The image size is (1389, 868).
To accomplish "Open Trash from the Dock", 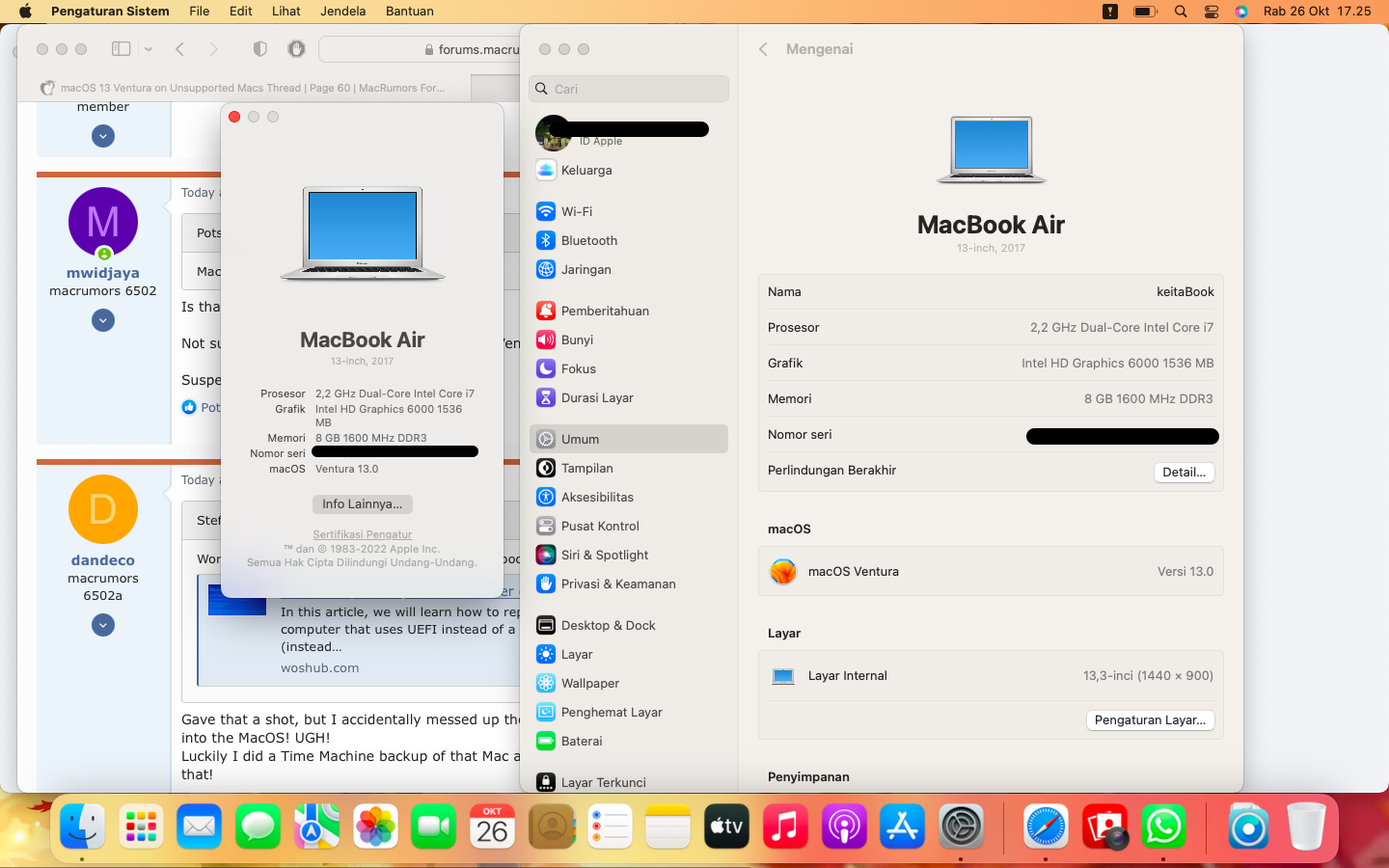I will tap(1306, 827).
